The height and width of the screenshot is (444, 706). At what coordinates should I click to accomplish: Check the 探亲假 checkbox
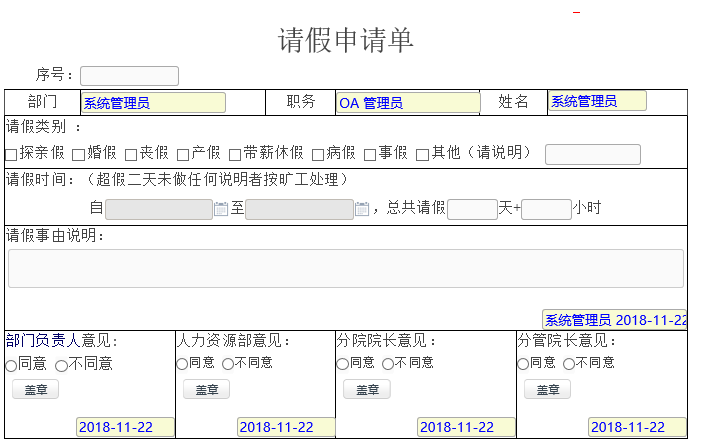[11, 154]
